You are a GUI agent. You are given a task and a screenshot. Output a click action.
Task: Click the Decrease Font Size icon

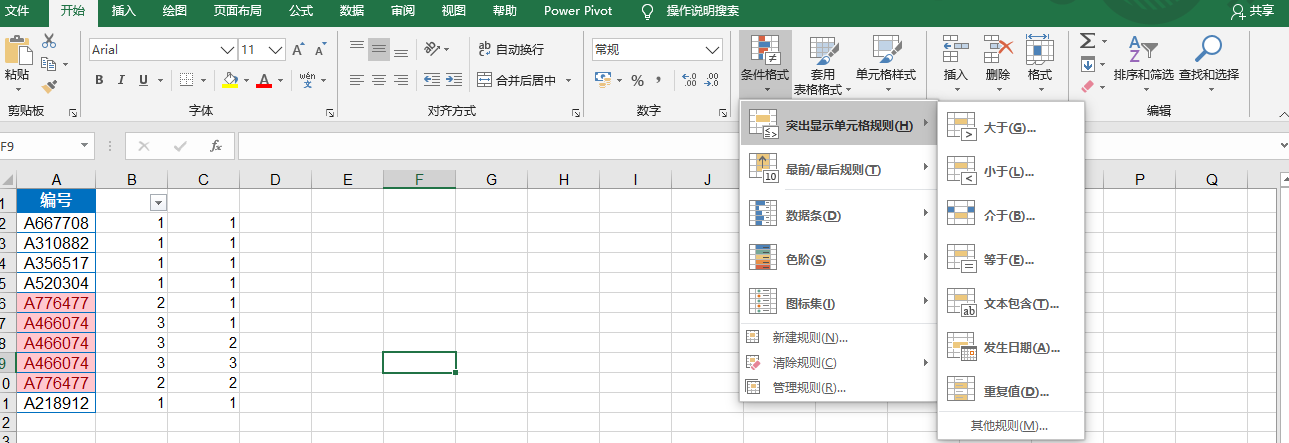click(x=321, y=49)
